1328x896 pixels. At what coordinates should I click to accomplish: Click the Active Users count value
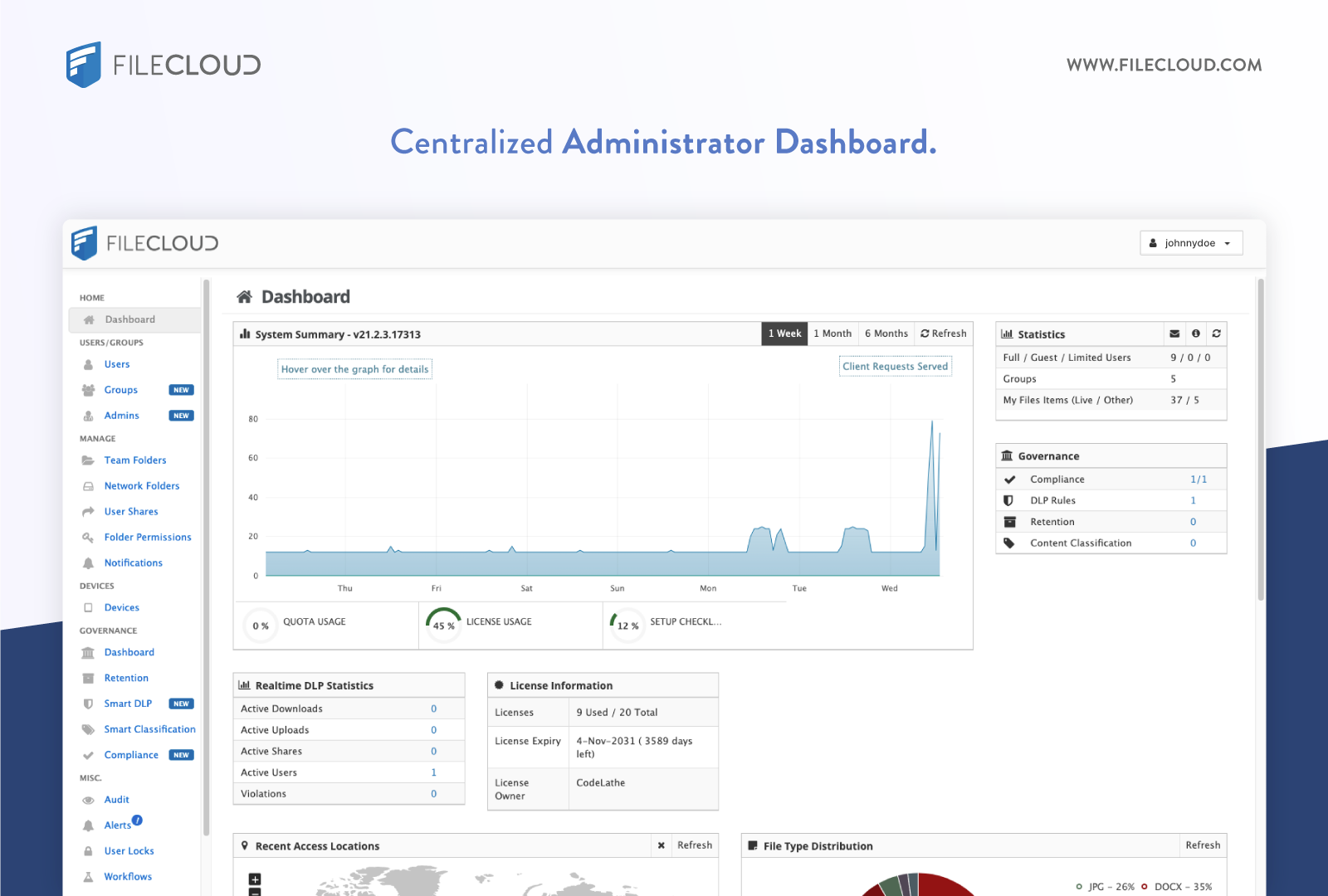coord(433,772)
